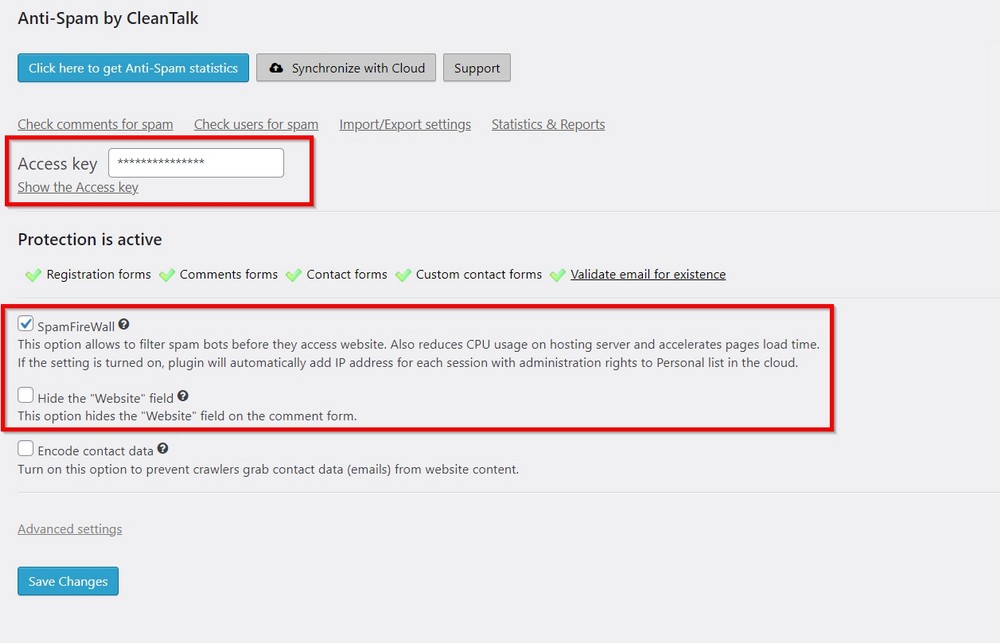Screen dimensions: 1000x643
Task: Open help icon beside Hide the "Website" field
Action: pos(183,396)
